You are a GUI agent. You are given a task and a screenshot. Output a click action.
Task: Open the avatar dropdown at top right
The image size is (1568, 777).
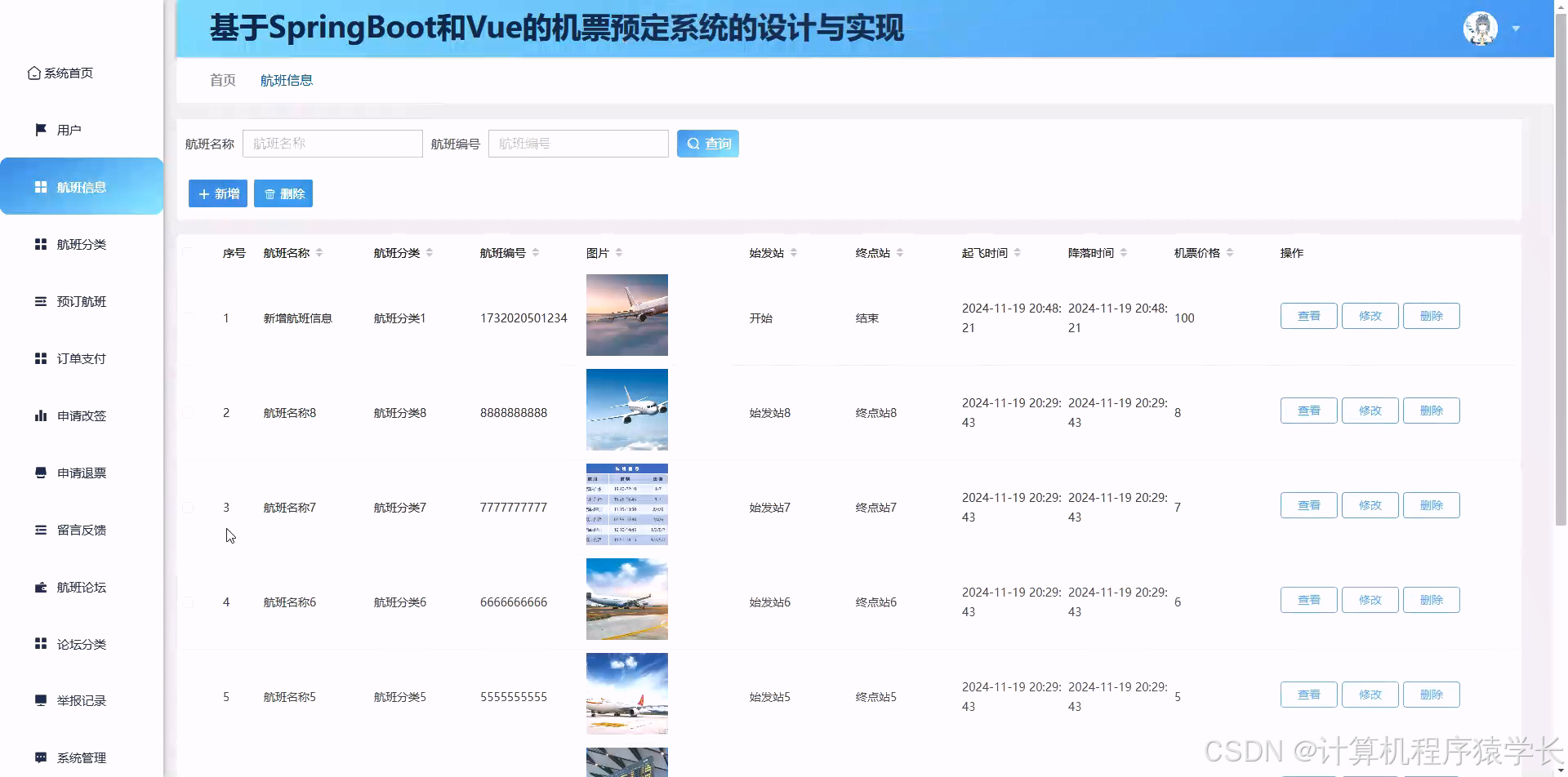1517,28
